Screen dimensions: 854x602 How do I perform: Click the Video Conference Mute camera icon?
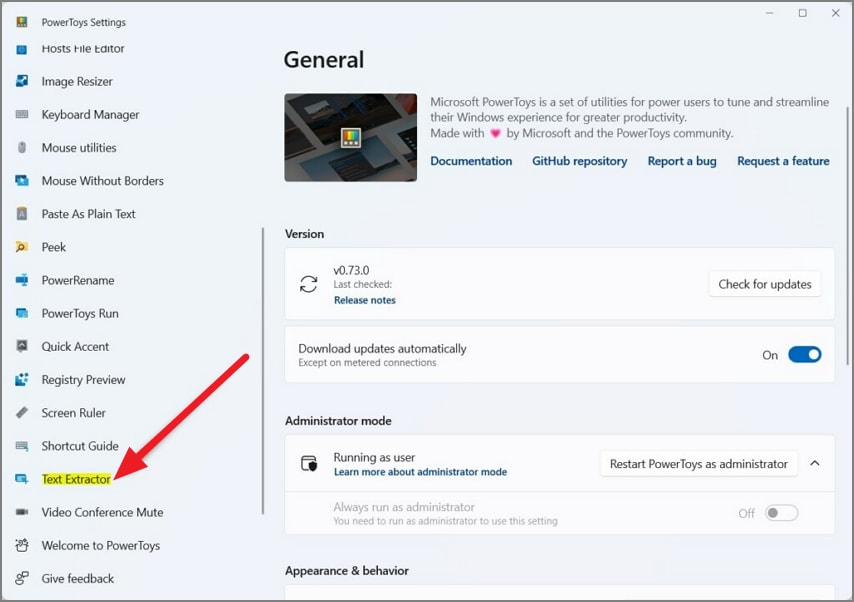point(21,512)
